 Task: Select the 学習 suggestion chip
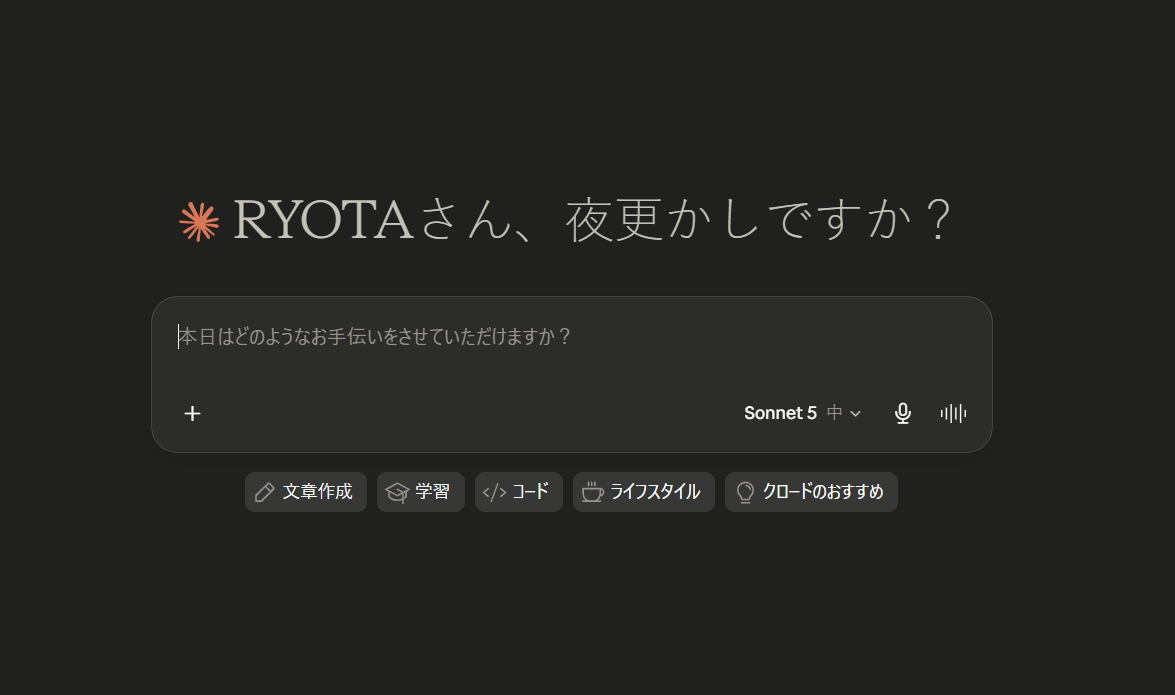point(420,492)
